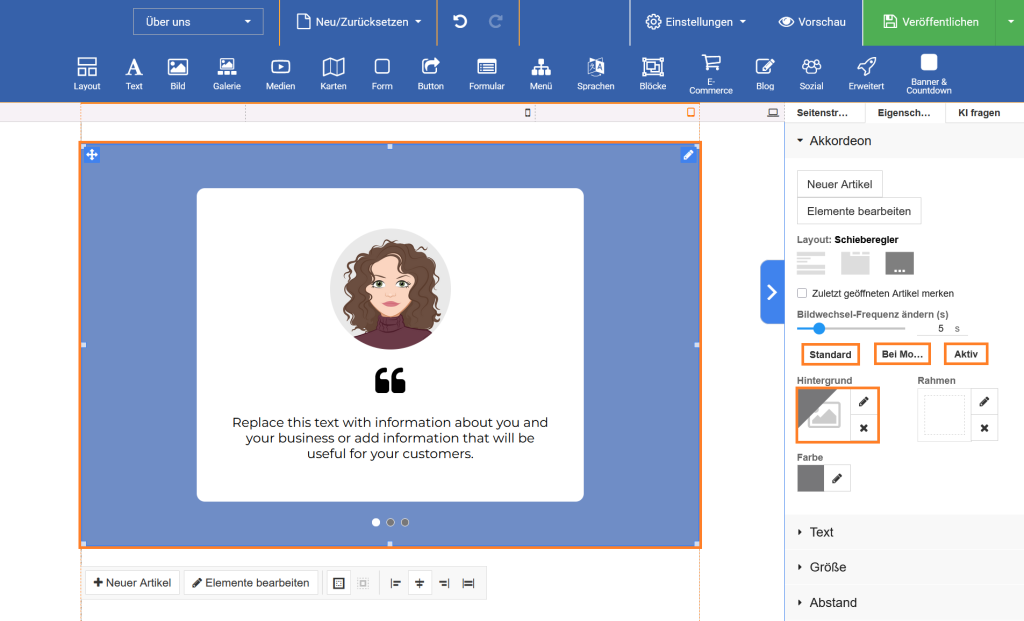Remove the Rahmen border with the X icon
Image resolution: width=1024 pixels, height=621 pixels.
(x=984, y=428)
